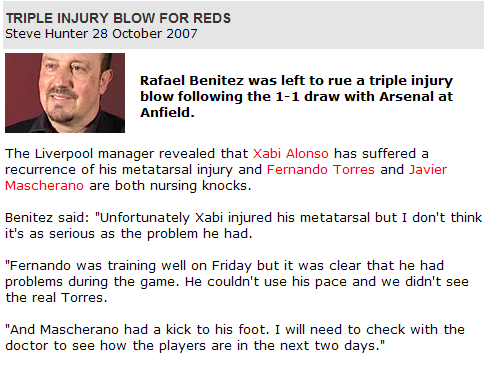The image size is (484, 365).
Task: Click 'Unfortunately Xabi' in the first quote
Action: pyautogui.click(x=161, y=218)
